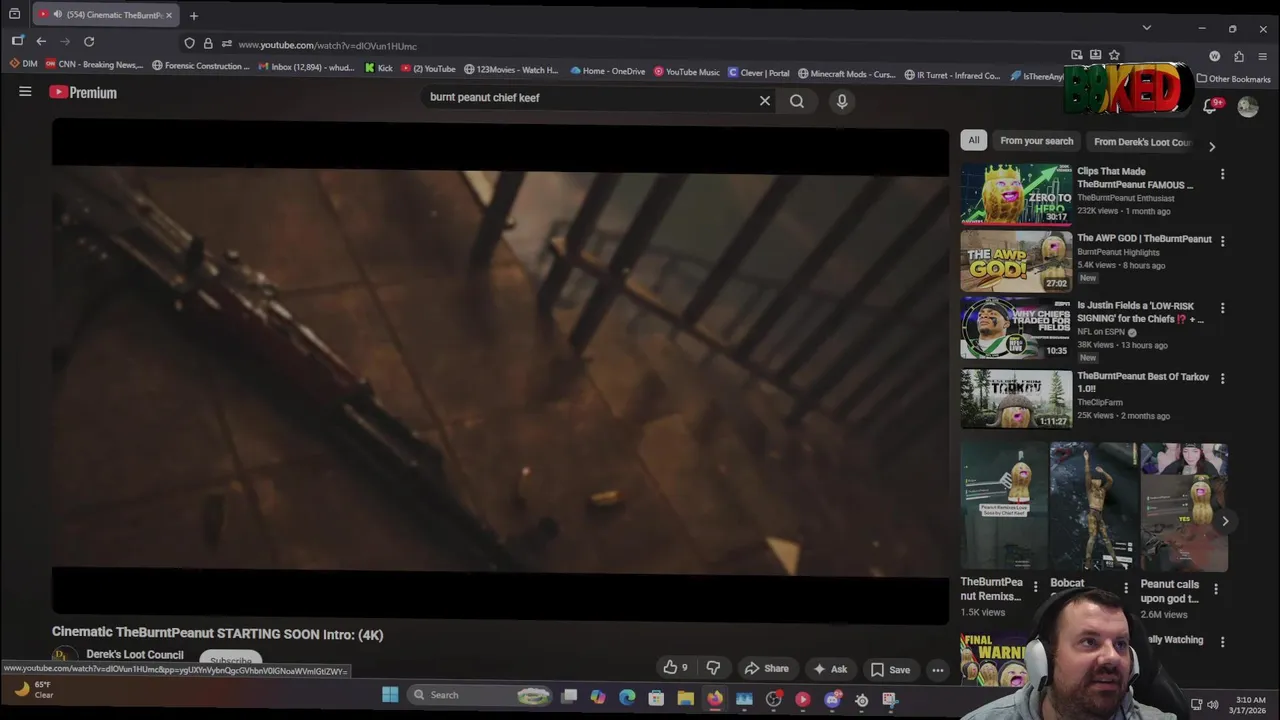Open options menu for Justin Fields video
This screenshot has height=720, width=1280.
(x=1222, y=308)
